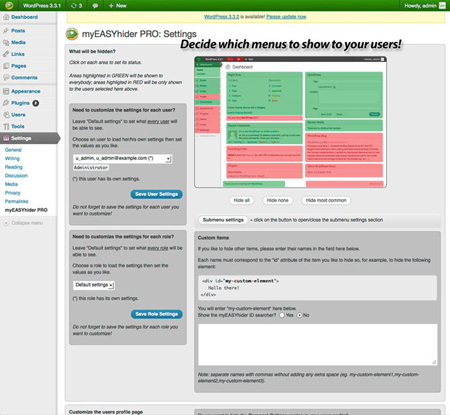
Task: Click the Hide most common button
Action: click(326, 200)
